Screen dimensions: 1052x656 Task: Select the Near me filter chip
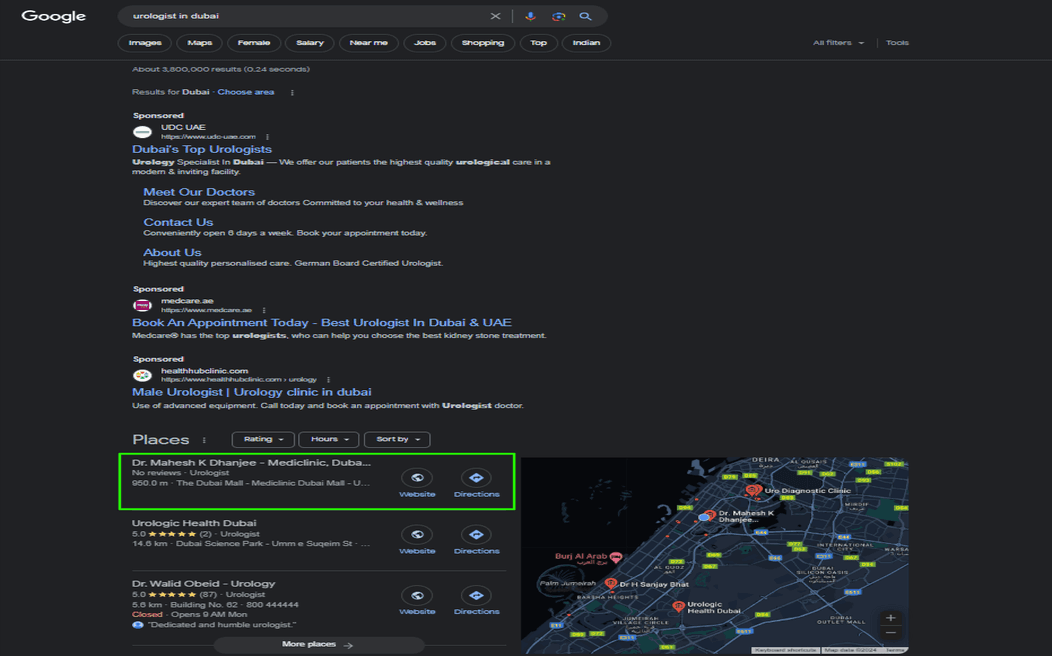368,43
